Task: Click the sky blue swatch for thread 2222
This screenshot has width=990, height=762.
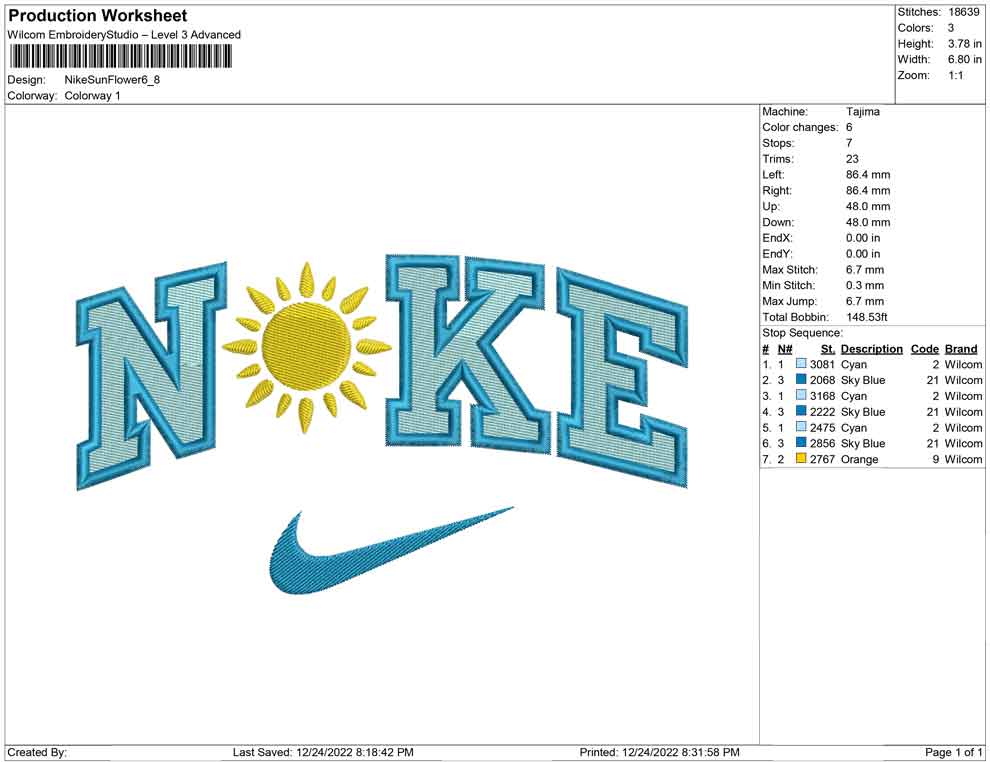Action: click(801, 411)
